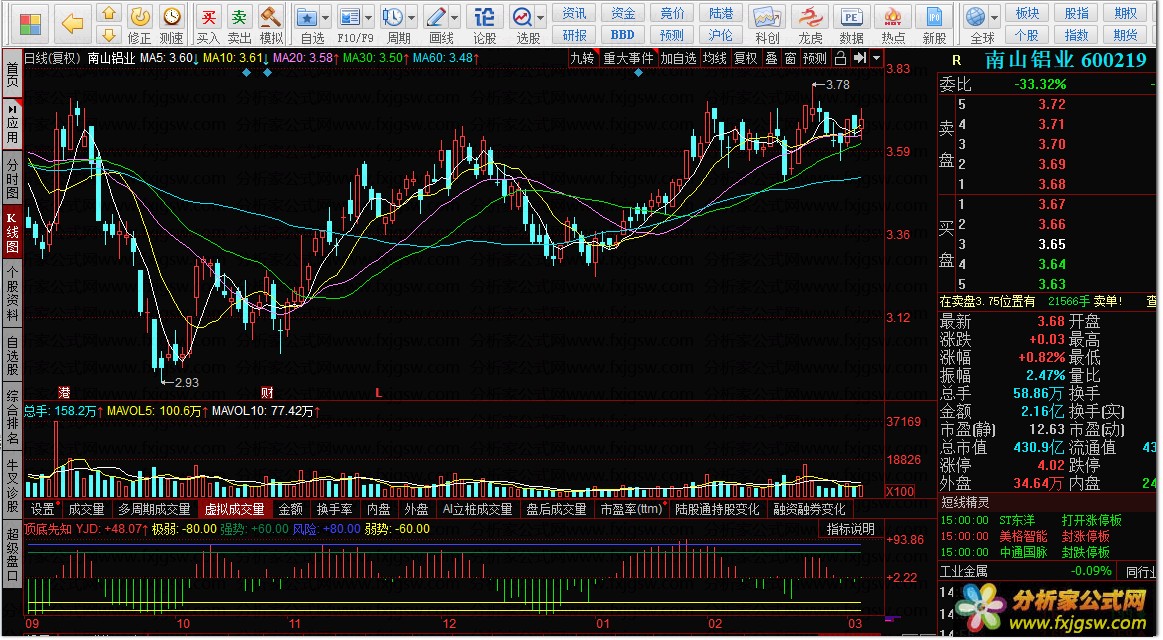Switch to the 金额 indicator tab
The width and height of the screenshot is (1163, 640).
(x=290, y=509)
